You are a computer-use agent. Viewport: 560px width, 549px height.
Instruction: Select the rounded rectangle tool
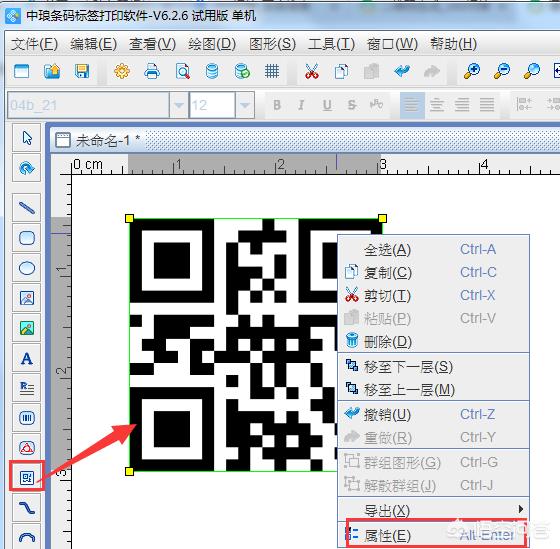tap(27, 238)
